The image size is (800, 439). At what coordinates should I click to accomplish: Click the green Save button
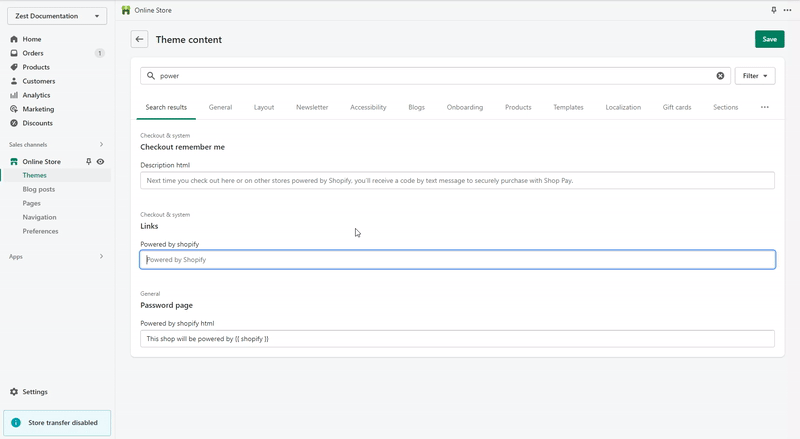[769, 39]
